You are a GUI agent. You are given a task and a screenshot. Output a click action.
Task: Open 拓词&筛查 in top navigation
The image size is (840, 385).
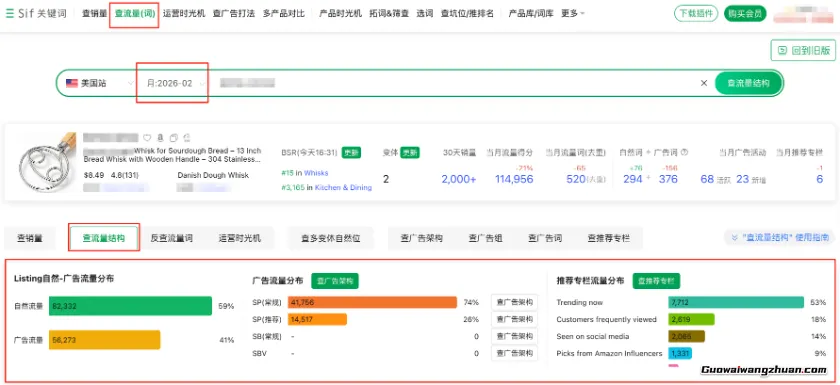click(389, 14)
